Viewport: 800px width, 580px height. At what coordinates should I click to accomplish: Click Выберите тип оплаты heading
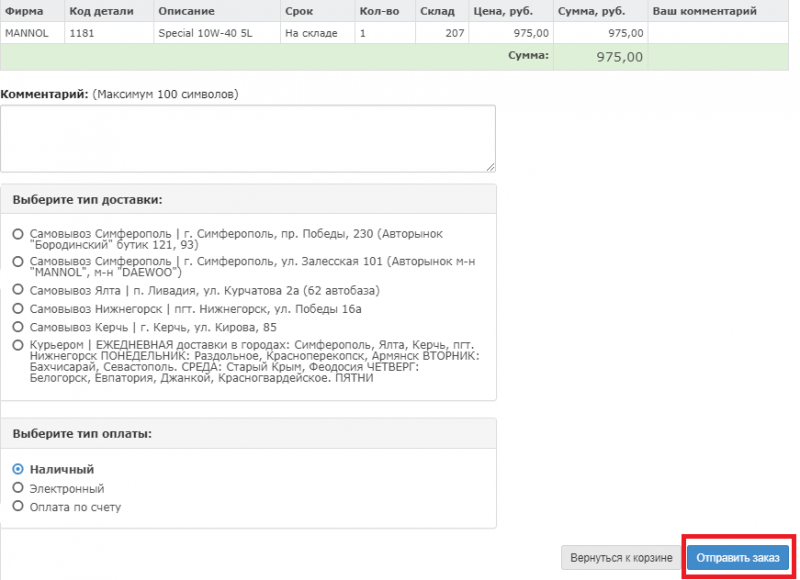click(x=82, y=434)
